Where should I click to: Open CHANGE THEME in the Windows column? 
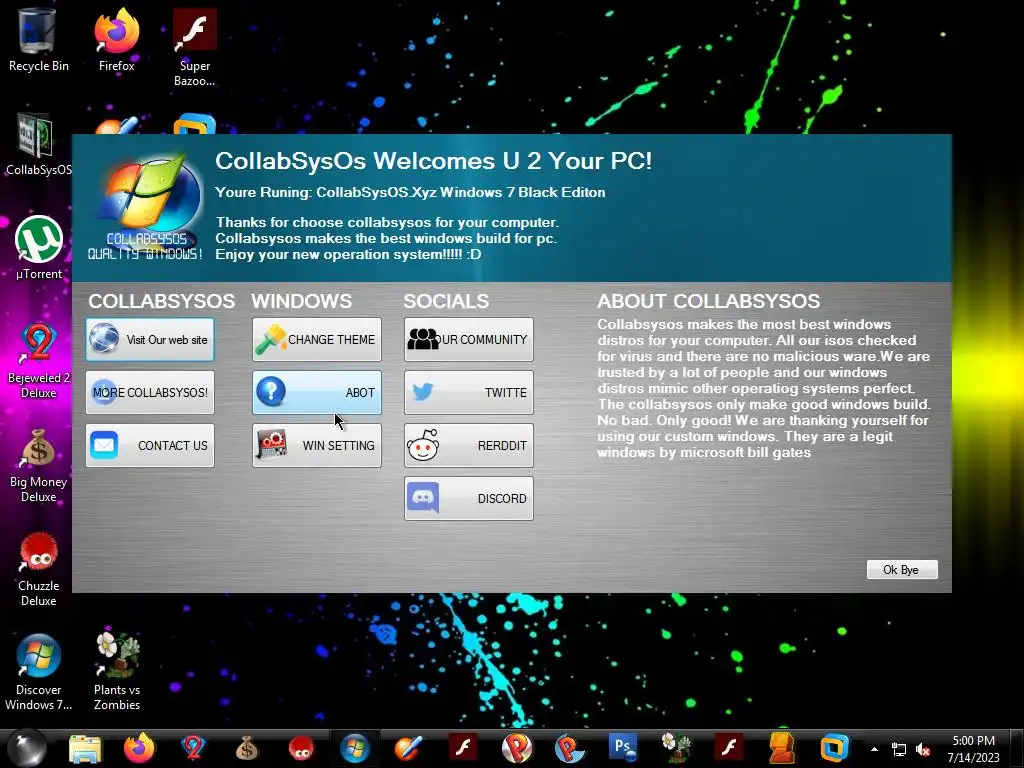pos(317,340)
